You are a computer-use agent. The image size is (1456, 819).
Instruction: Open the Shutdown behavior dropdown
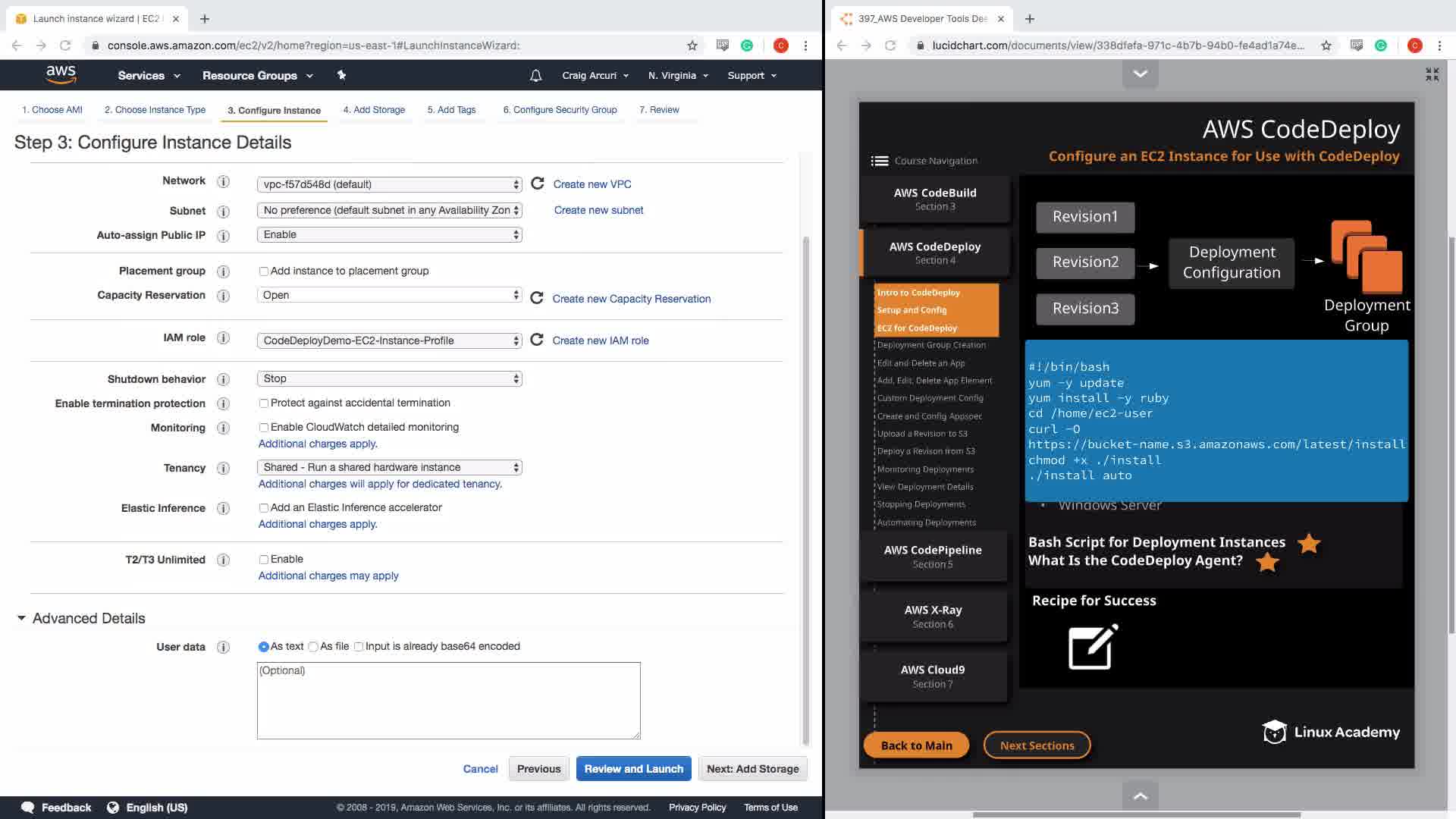(x=389, y=378)
